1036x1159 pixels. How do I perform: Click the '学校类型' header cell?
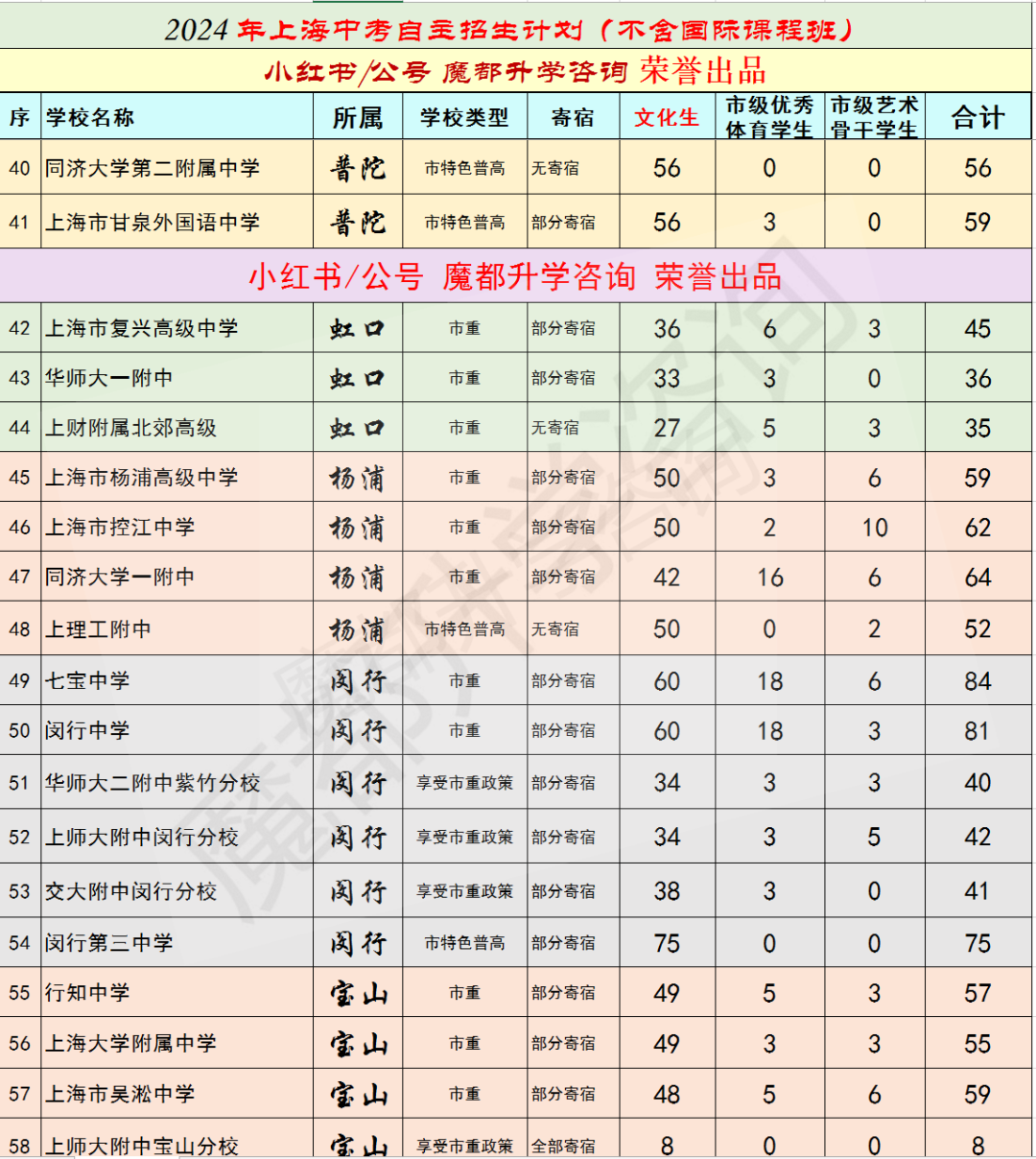464,117
